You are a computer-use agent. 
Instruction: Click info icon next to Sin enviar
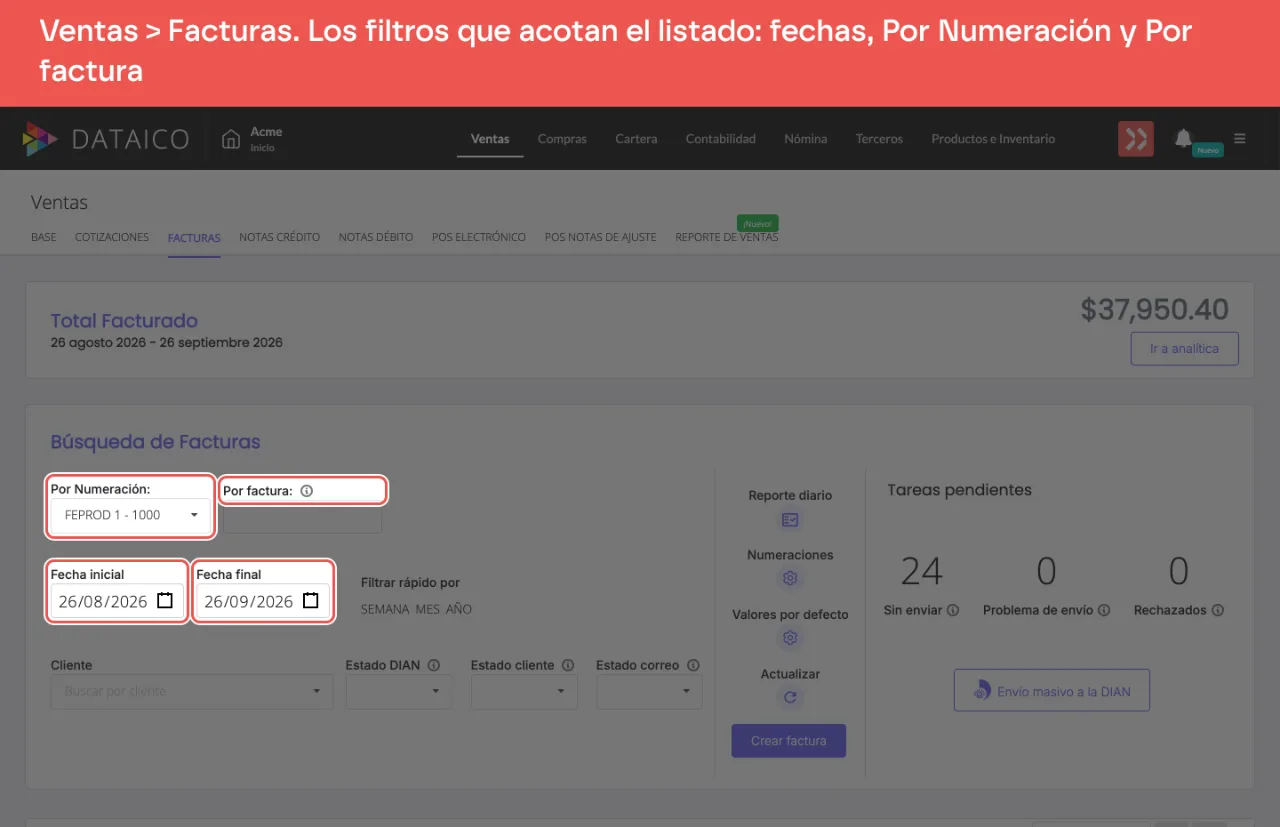click(x=953, y=610)
